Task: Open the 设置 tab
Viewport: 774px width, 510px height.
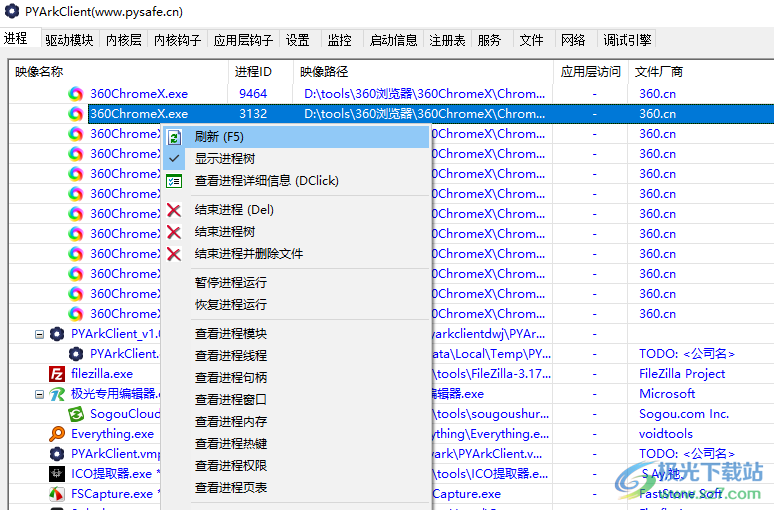Action: (298, 40)
